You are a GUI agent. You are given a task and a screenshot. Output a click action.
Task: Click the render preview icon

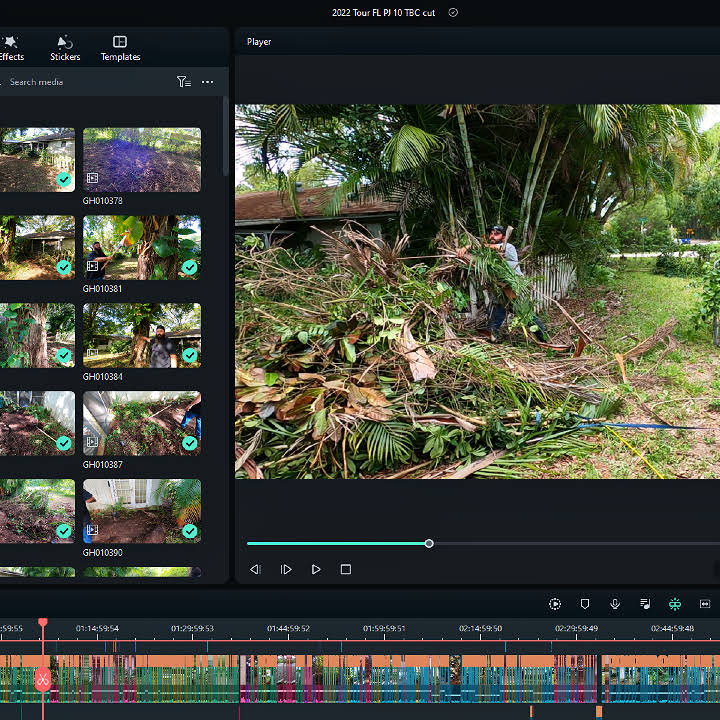555,604
